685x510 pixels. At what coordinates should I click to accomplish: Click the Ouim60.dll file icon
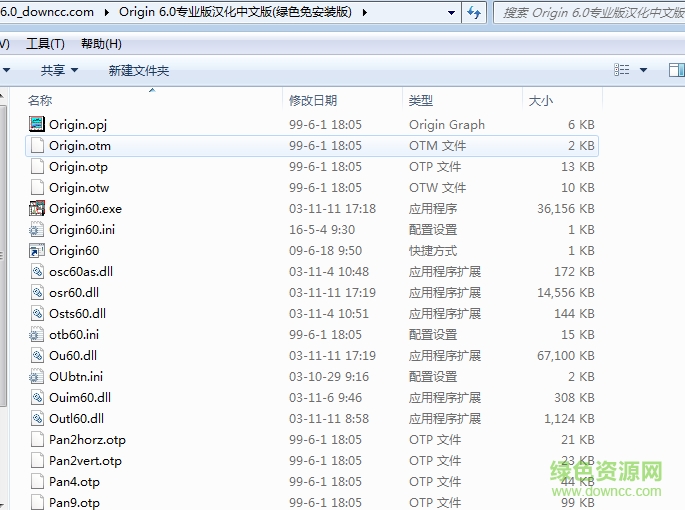37,397
